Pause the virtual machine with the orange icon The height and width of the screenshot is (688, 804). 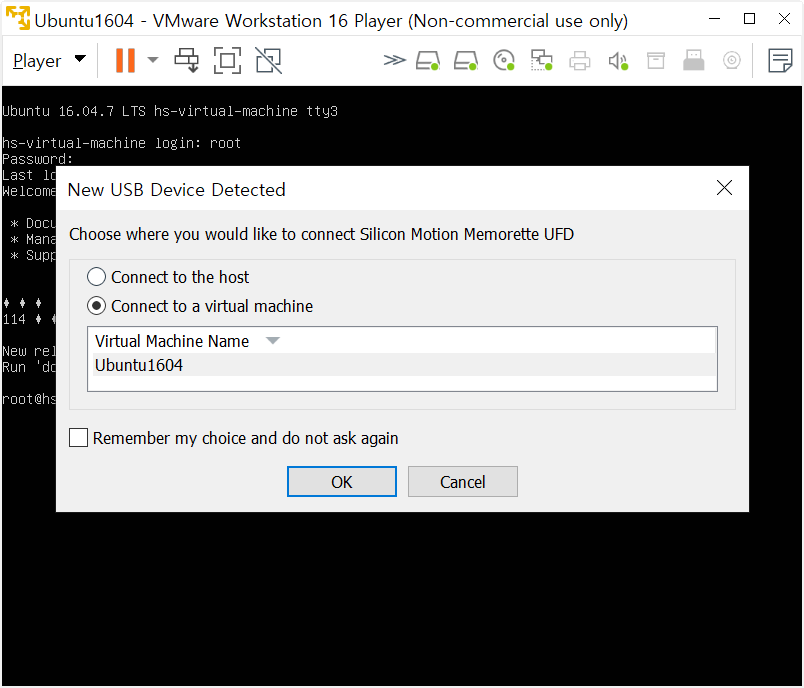pos(125,60)
